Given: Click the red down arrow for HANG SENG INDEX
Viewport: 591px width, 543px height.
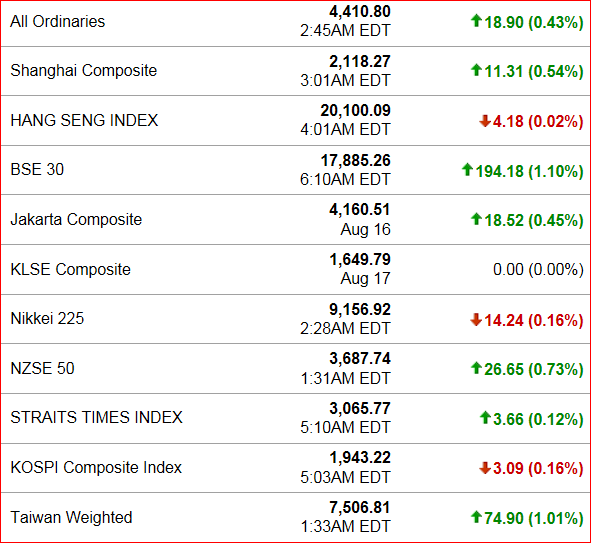Looking at the screenshot, I should 485,121.
